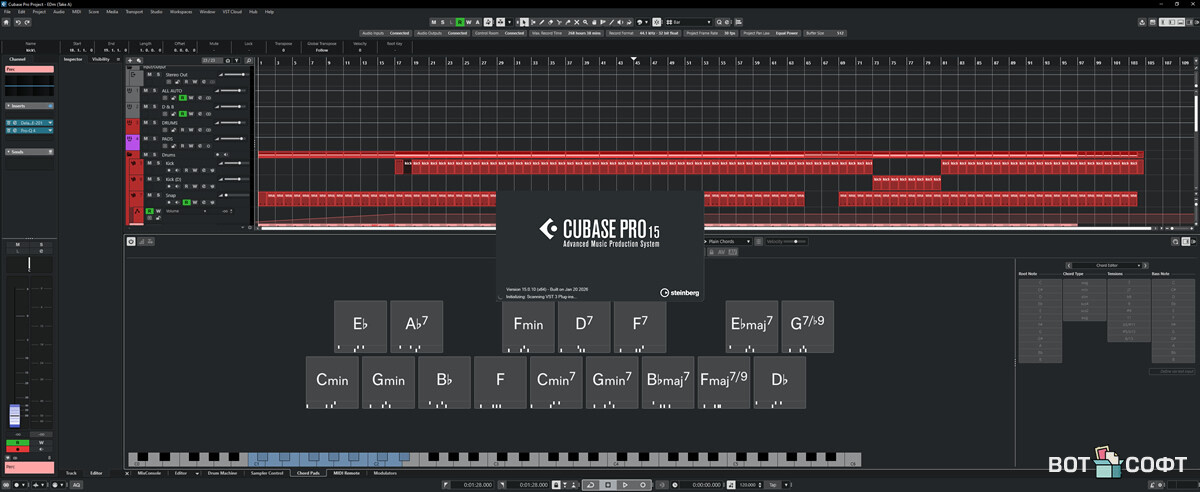The width and height of the screenshot is (1200, 492).
Task: Click the Record button in the transport bar
Action: 642,484
